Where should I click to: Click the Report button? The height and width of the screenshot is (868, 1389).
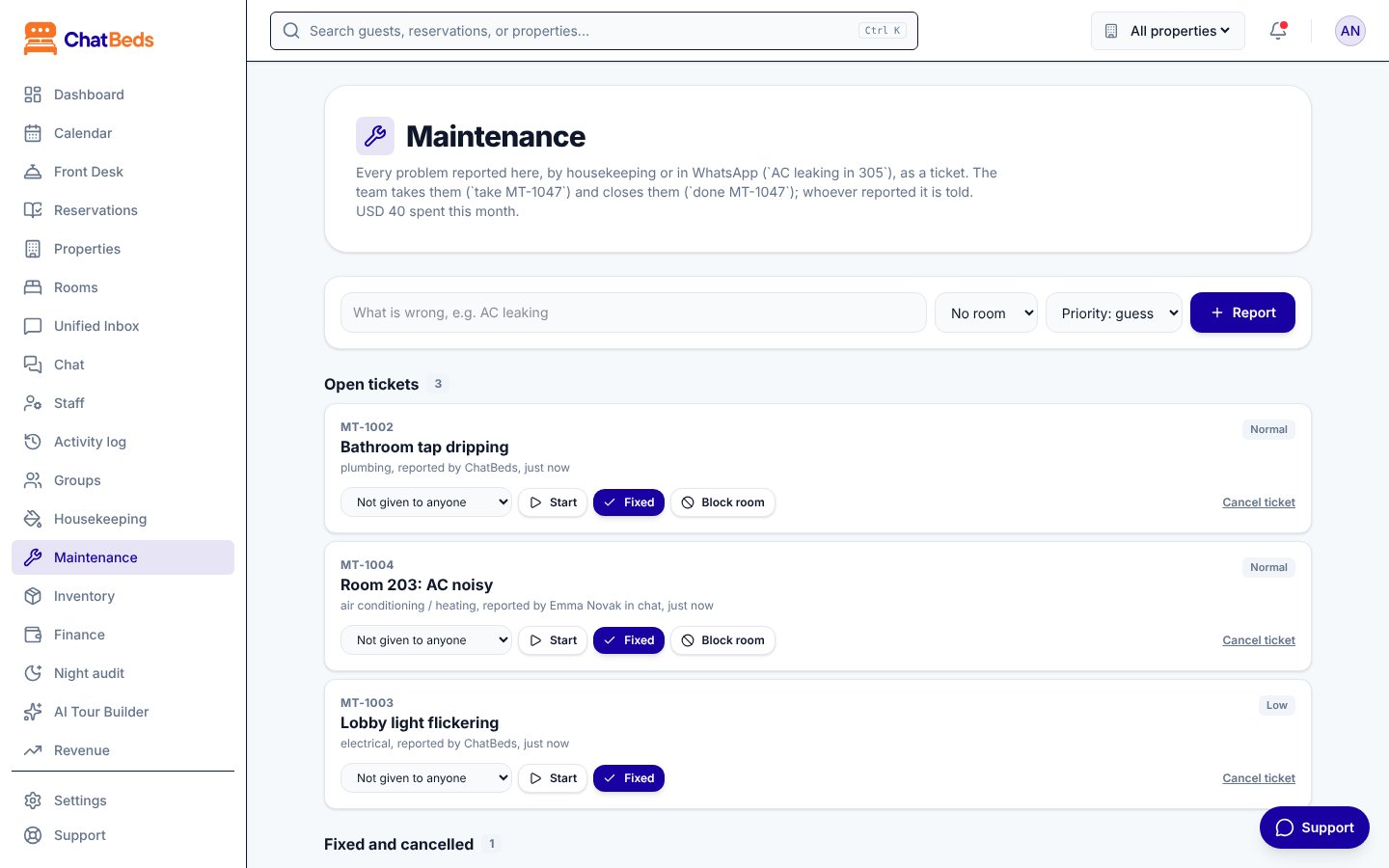[x=1242, y=312]
